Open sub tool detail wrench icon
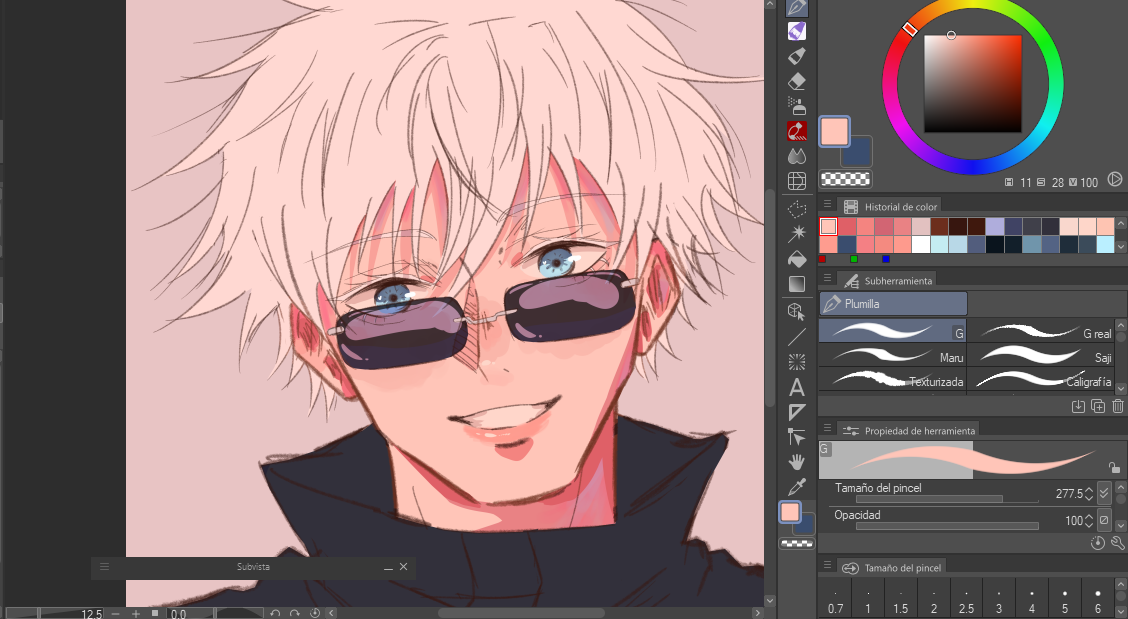The image size is (1128, 619). (1117, 543)
